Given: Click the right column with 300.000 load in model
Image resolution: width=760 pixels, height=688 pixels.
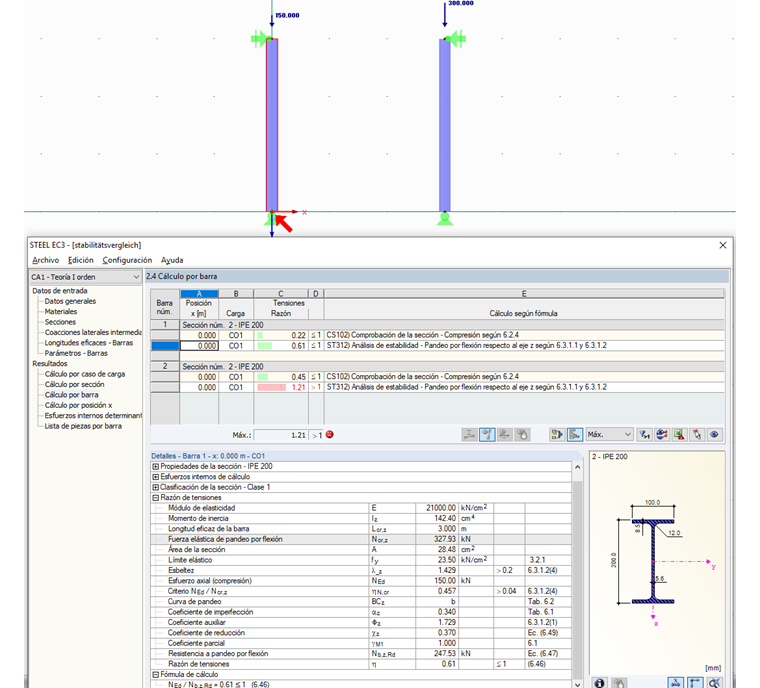Looking at the screenshot, I should (444, 125).
